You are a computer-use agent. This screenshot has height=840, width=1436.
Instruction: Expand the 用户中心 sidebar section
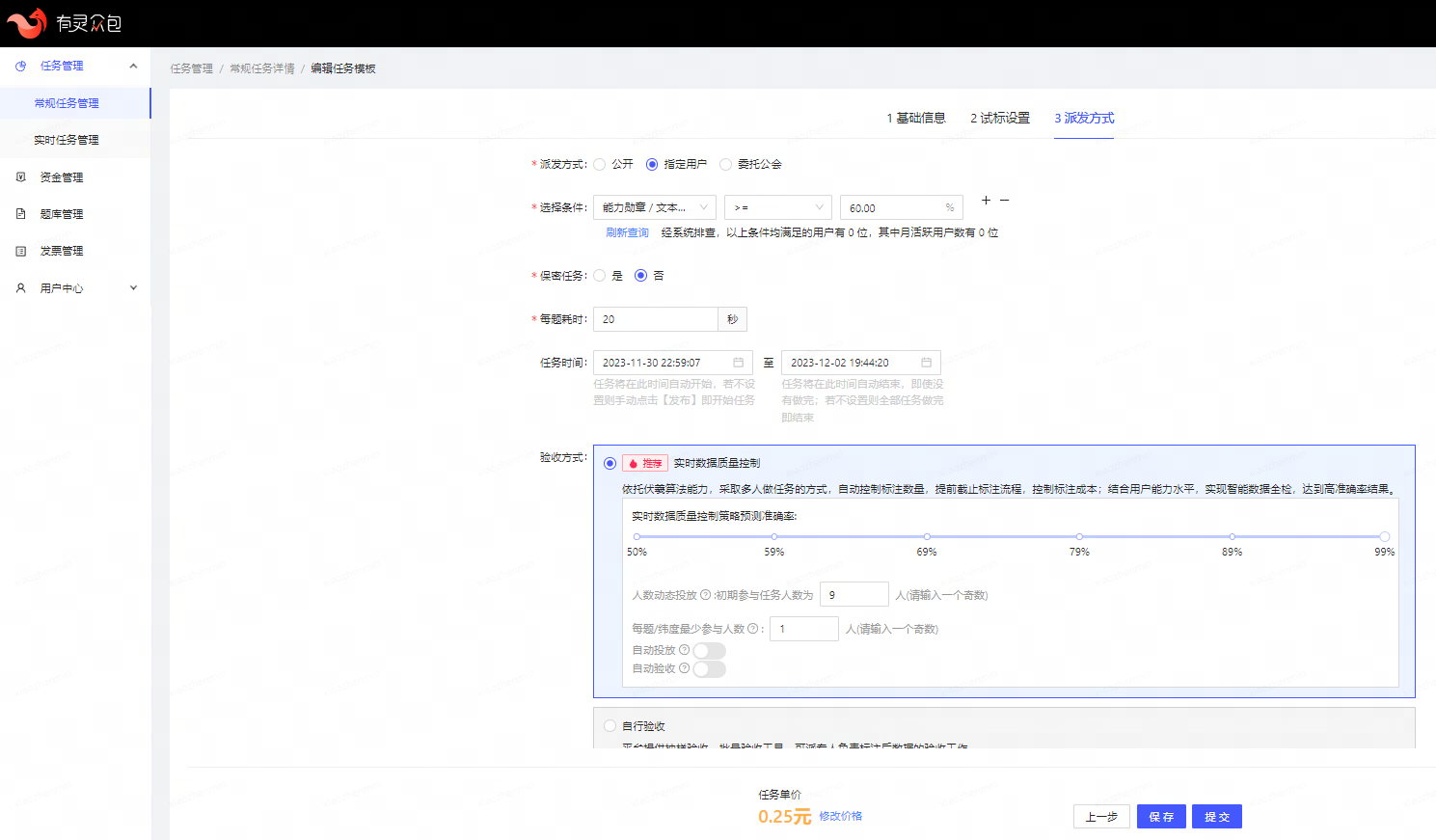(133, 288)
